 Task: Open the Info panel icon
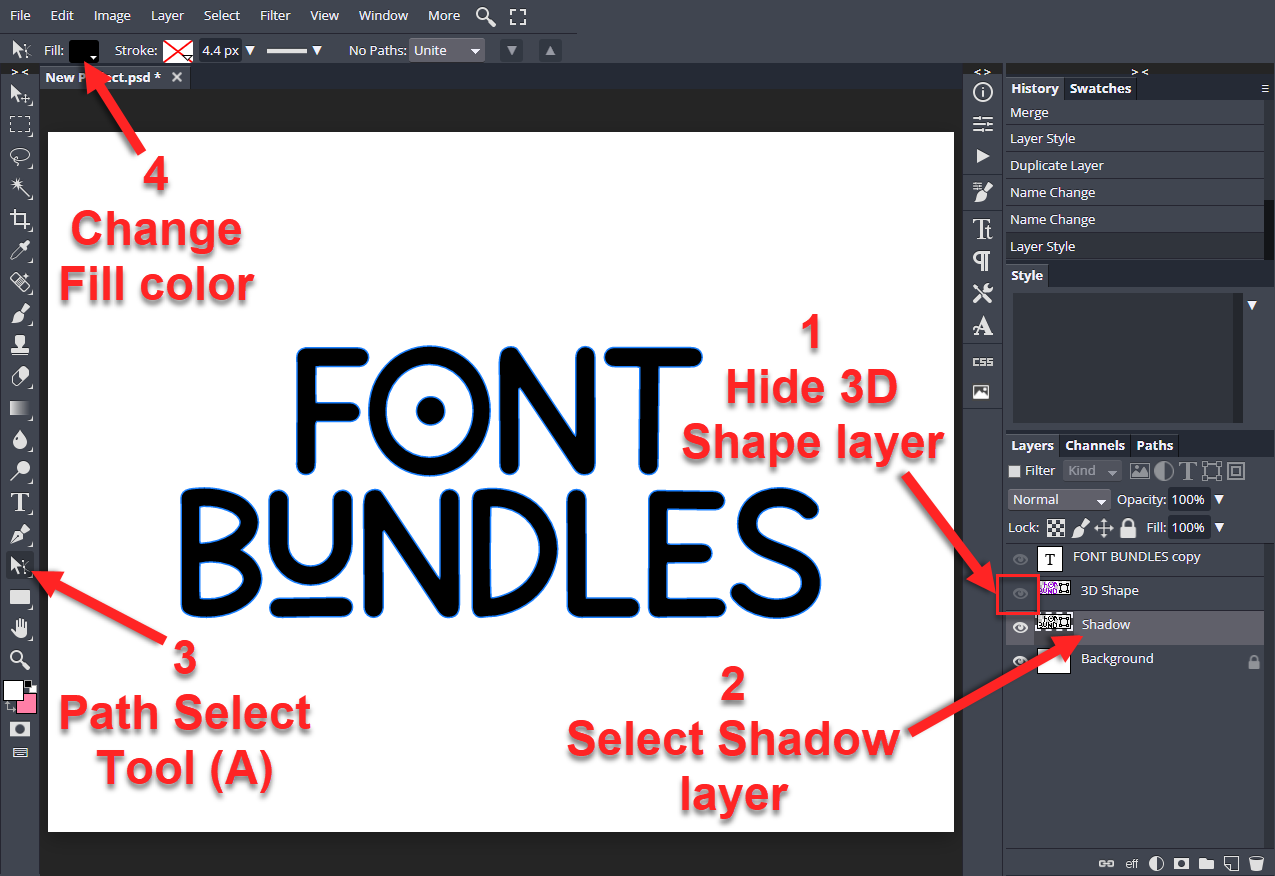[x=983, y=93]
